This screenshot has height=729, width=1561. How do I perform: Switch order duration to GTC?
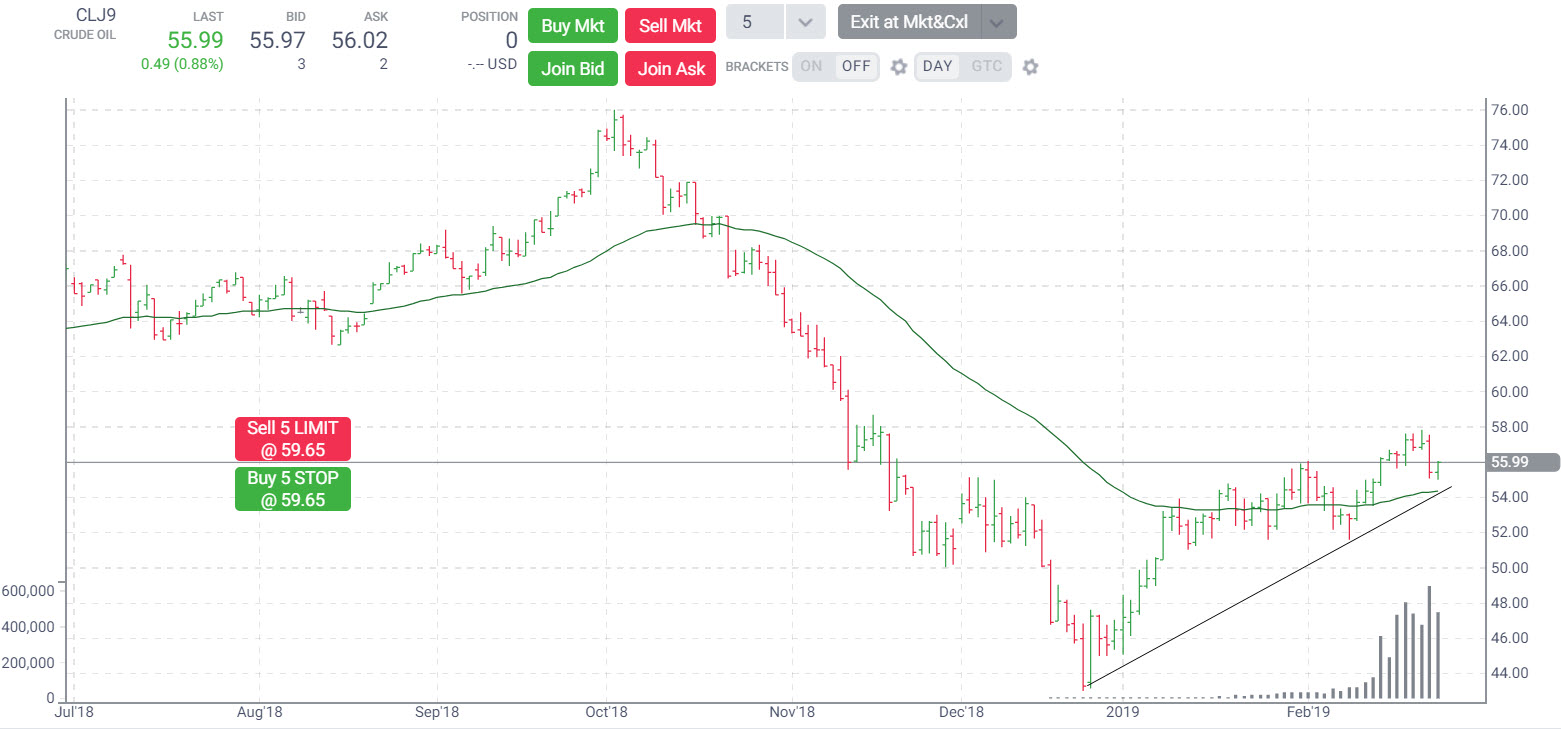pos(987,66)
